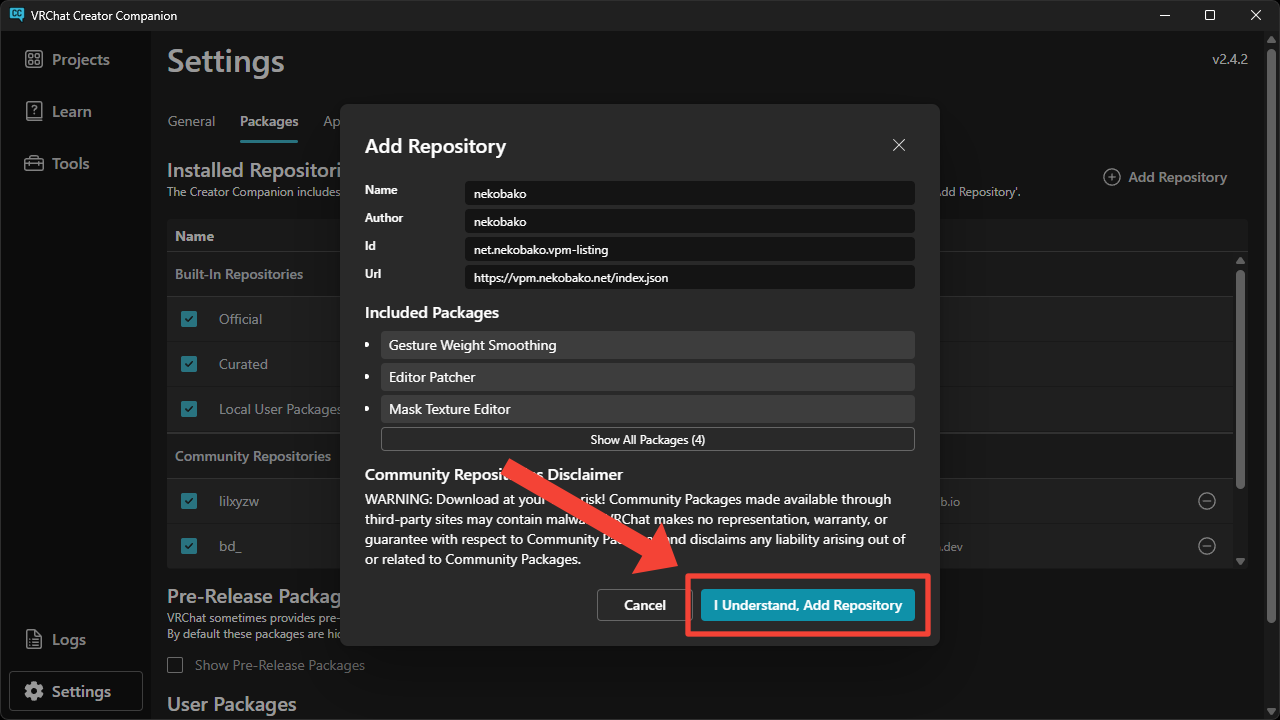Close the Add Repository dialog
1280x720 pixels.
[898, 146]
